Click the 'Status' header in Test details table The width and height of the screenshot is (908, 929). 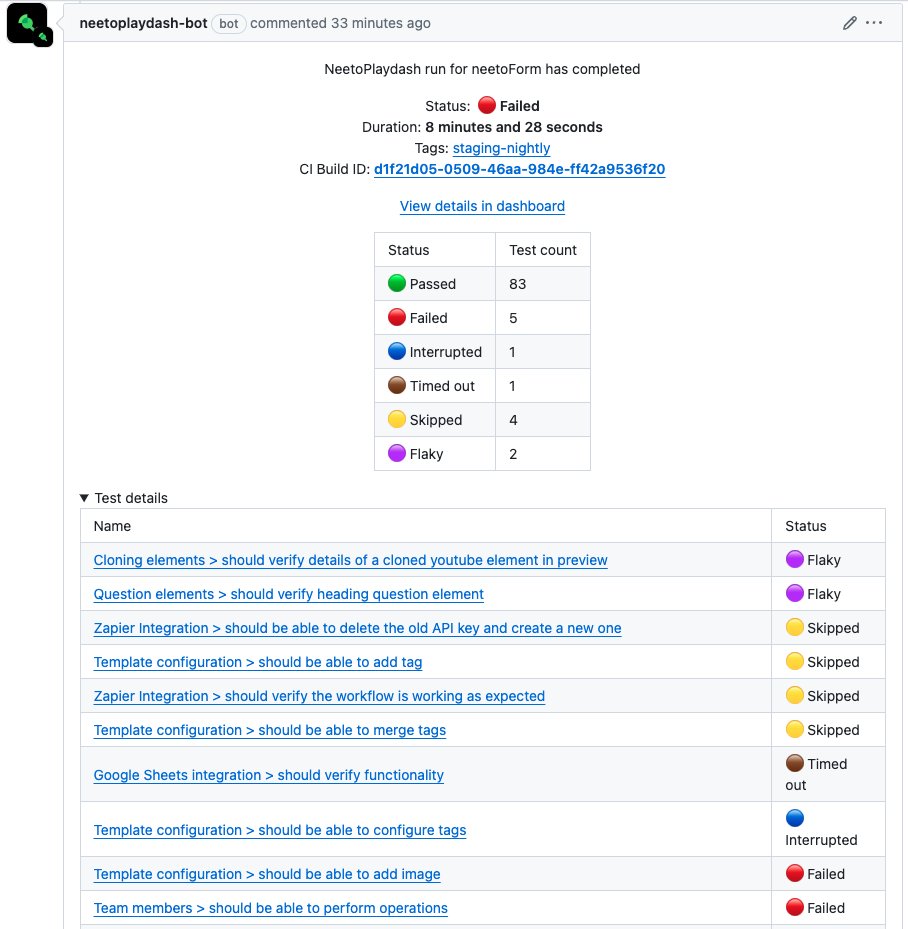click(805, 526)
